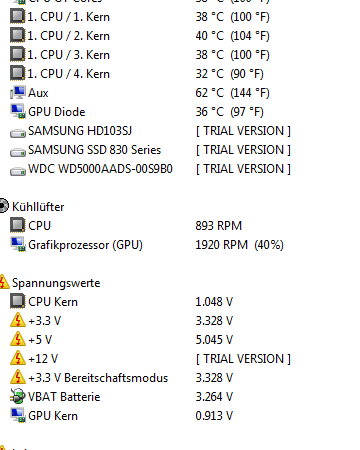Screen dimensions: 360x450
Task: Click the chip icon beside 1. CPU / 1. Kern
Action: click(18, 16)
